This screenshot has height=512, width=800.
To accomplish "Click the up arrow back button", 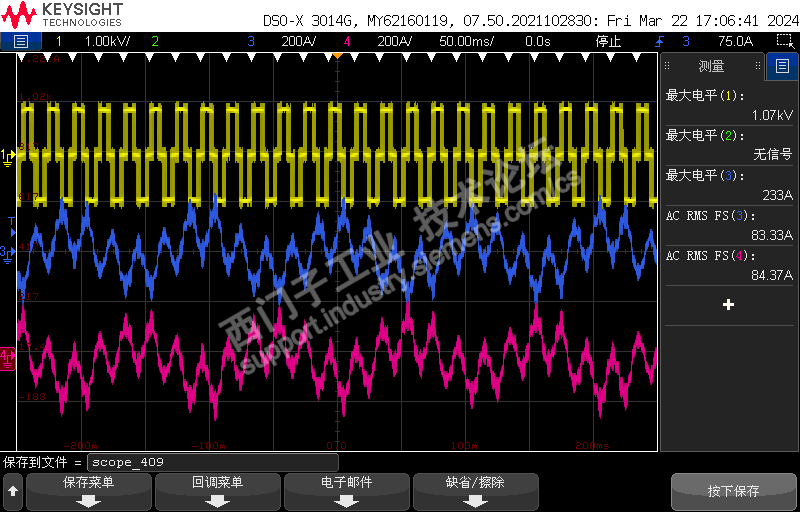I will pos(14,491).
